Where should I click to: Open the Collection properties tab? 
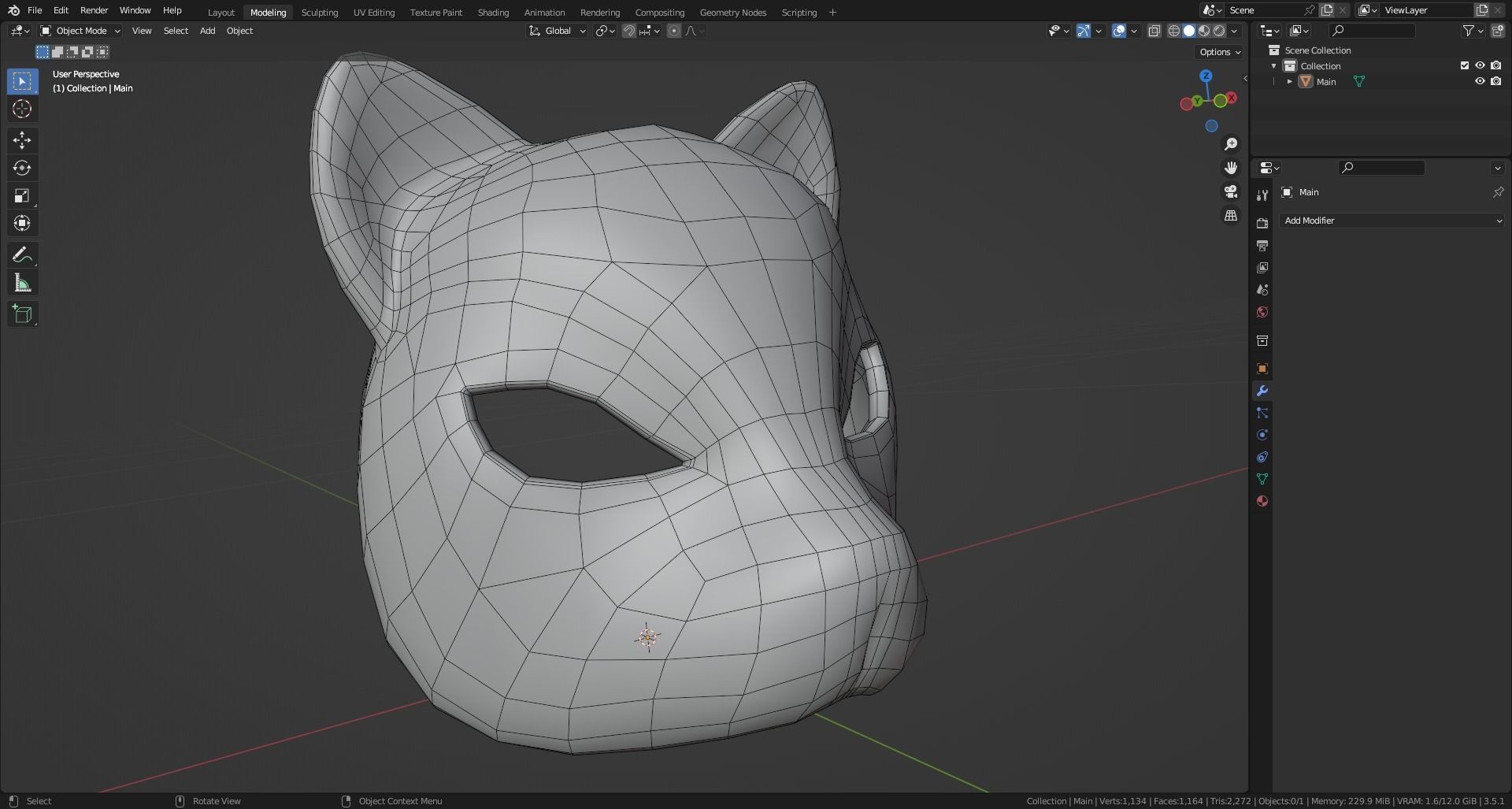pos(1262,340)
